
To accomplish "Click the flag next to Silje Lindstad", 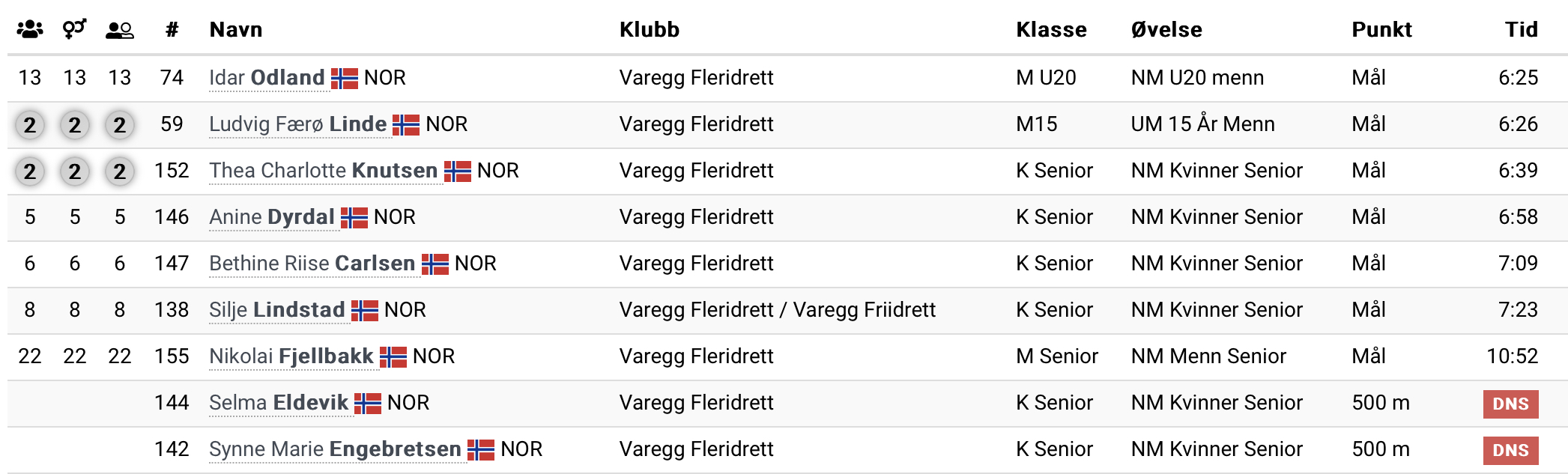I will point(365,310).
